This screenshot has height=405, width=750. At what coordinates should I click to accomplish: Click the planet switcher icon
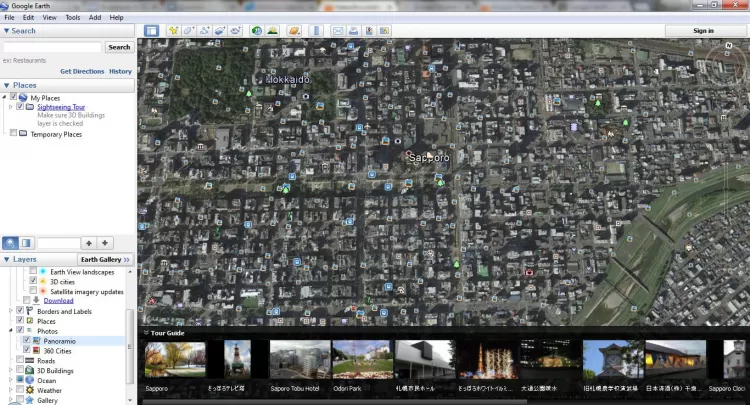[x=294, y=31]
